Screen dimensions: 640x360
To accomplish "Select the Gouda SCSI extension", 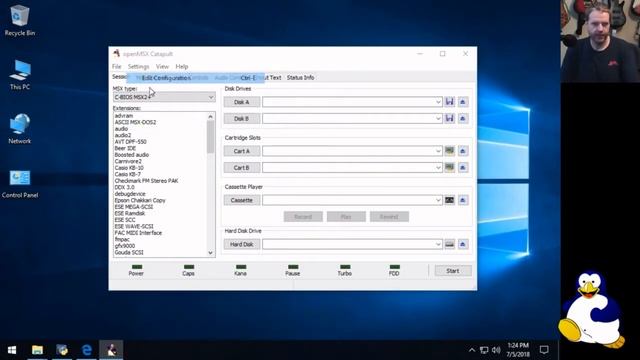I will coord(129,253).
